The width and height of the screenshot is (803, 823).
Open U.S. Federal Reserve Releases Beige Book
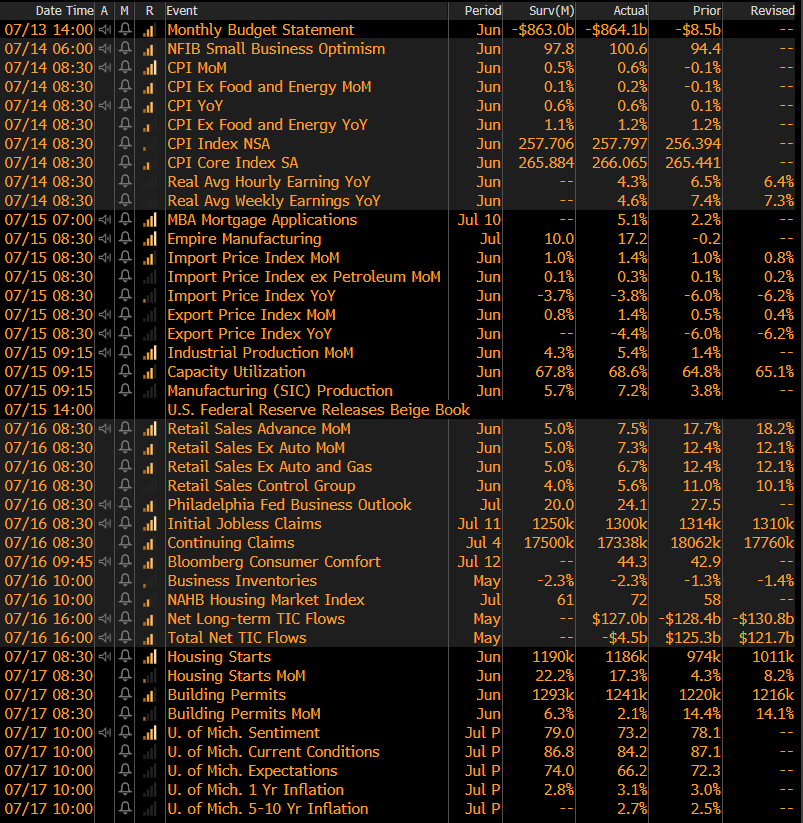click(x=318, y=410)
